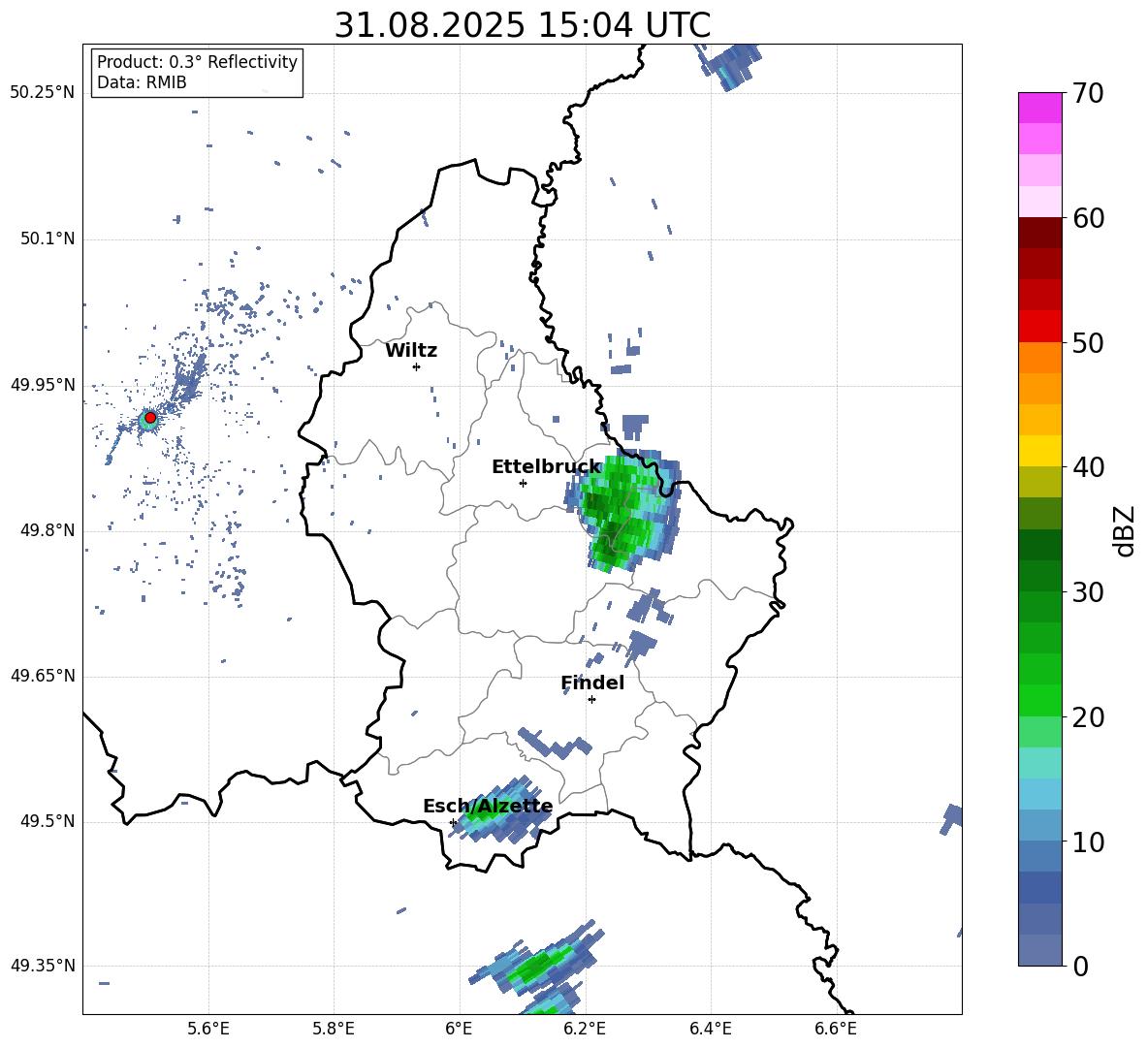Click the Esch/Alzette city label
Screen dimensions: 1148x1048
pos(488,807)
